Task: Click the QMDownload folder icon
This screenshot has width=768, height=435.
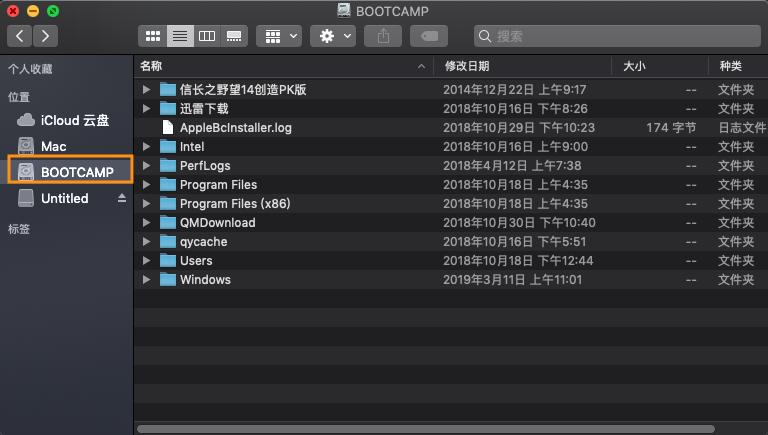Action: [x=168, y=222]
